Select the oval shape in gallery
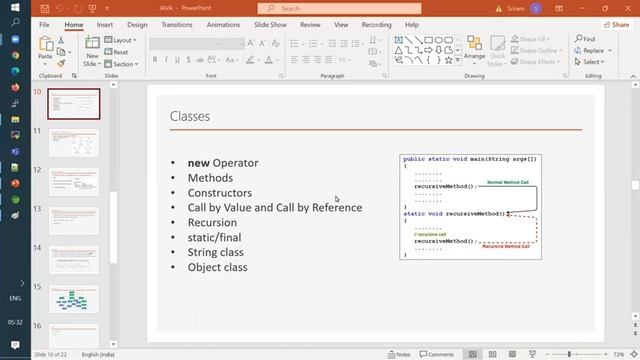This screenshot has height=360, width=640. point(438,40)
